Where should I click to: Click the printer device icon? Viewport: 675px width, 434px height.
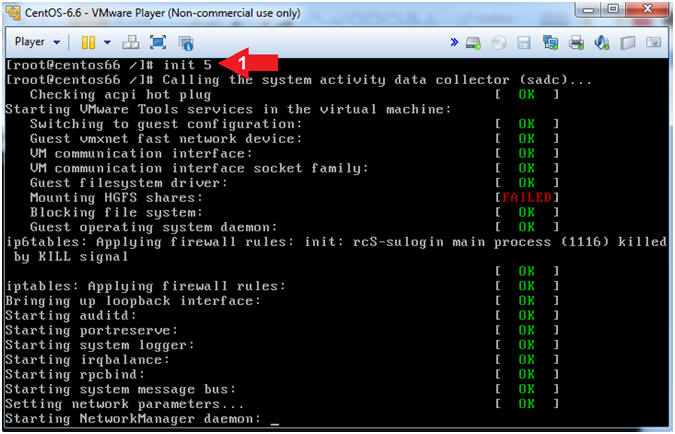(x=576, y=43)
